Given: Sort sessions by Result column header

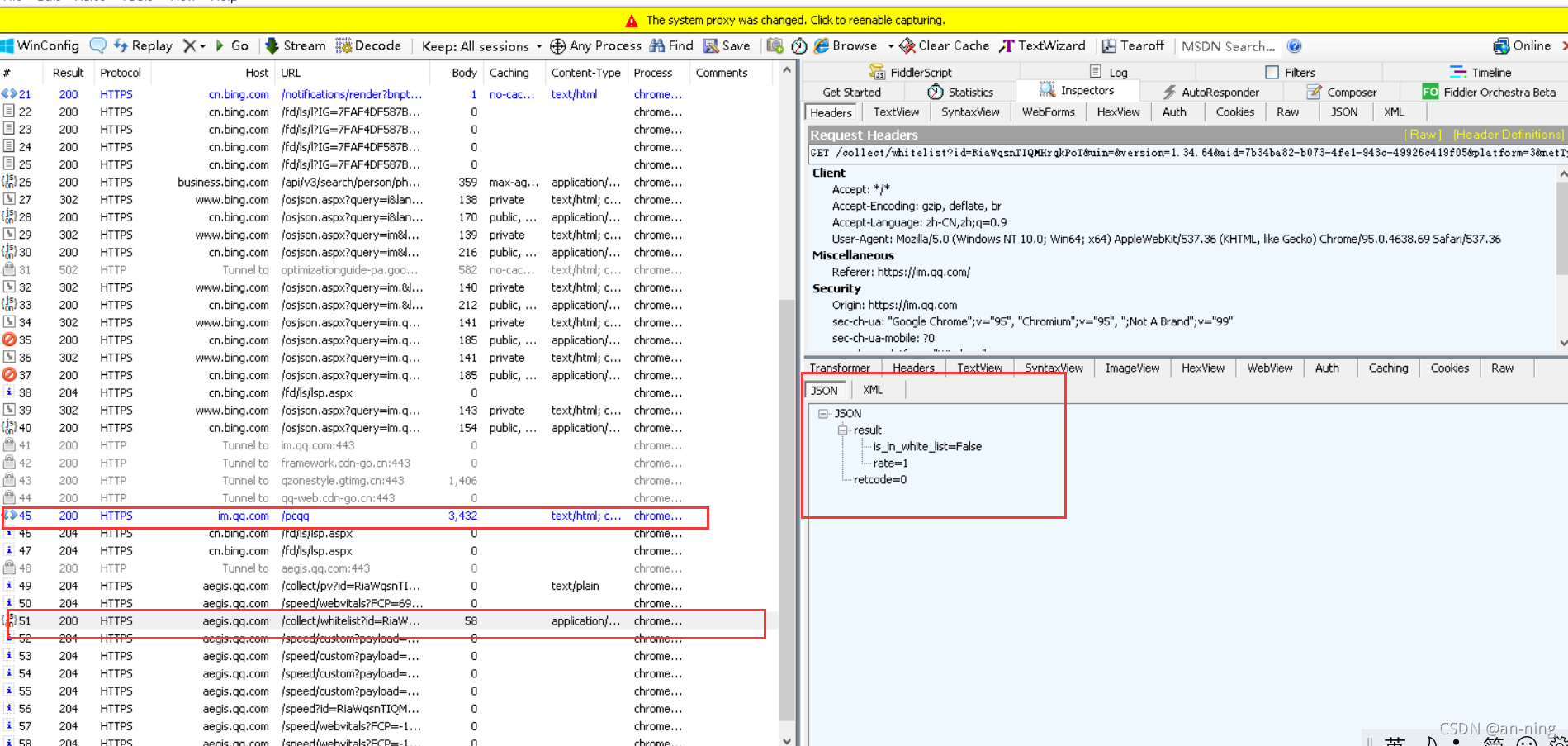Looking at the screenshot, I should pos(68,73).
